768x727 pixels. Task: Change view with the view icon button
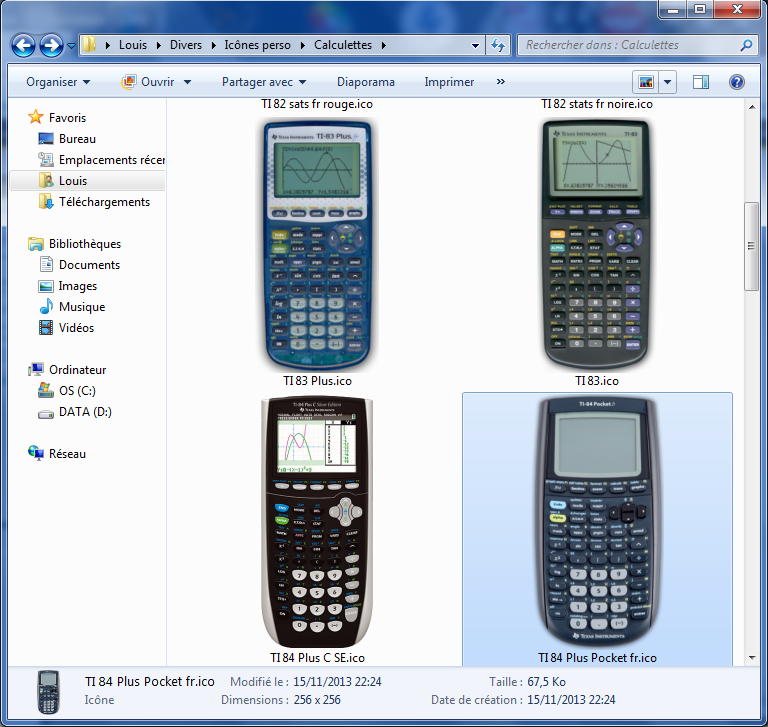point(646,82)
